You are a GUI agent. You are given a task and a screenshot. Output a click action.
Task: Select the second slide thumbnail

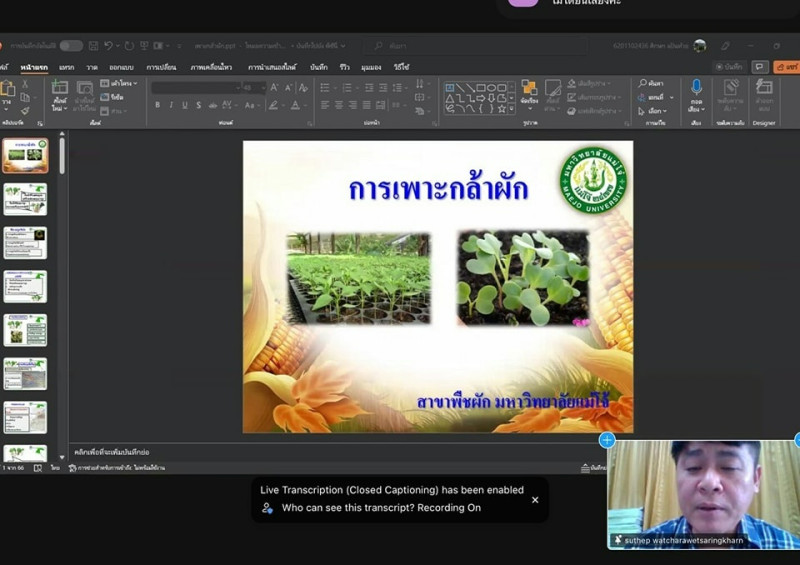pos(25,199)
